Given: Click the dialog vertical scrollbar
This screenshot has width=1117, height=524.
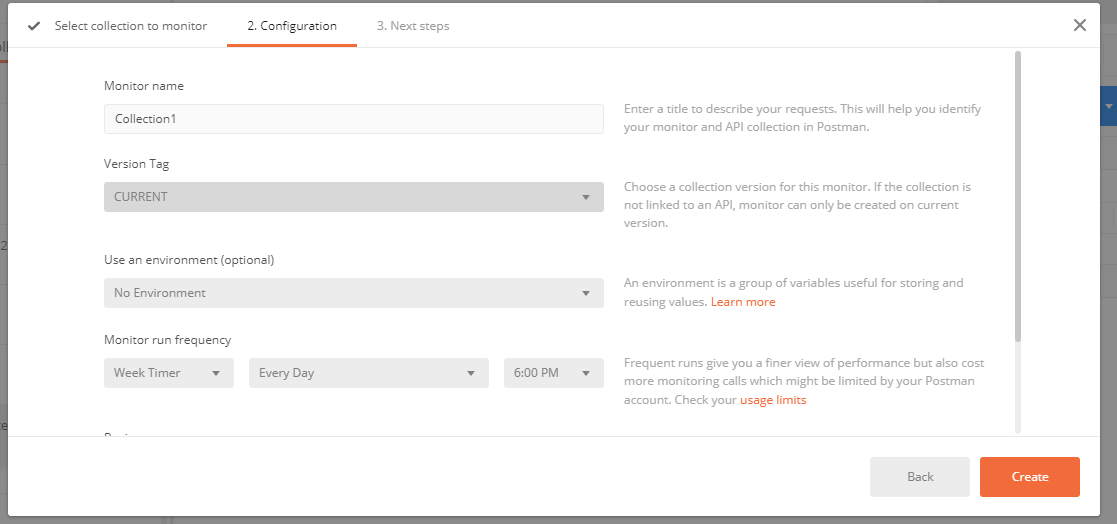Looking at the screenshot, I should (1018, 196).
